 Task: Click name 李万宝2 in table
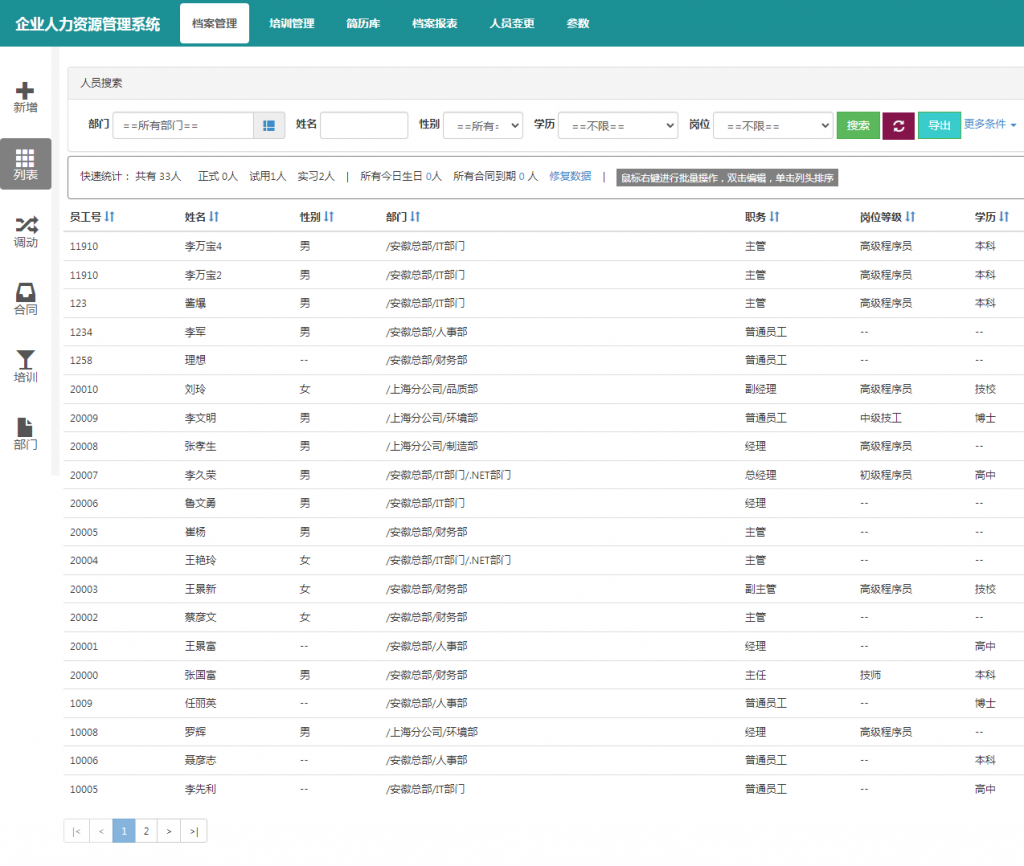pos(203,275)
